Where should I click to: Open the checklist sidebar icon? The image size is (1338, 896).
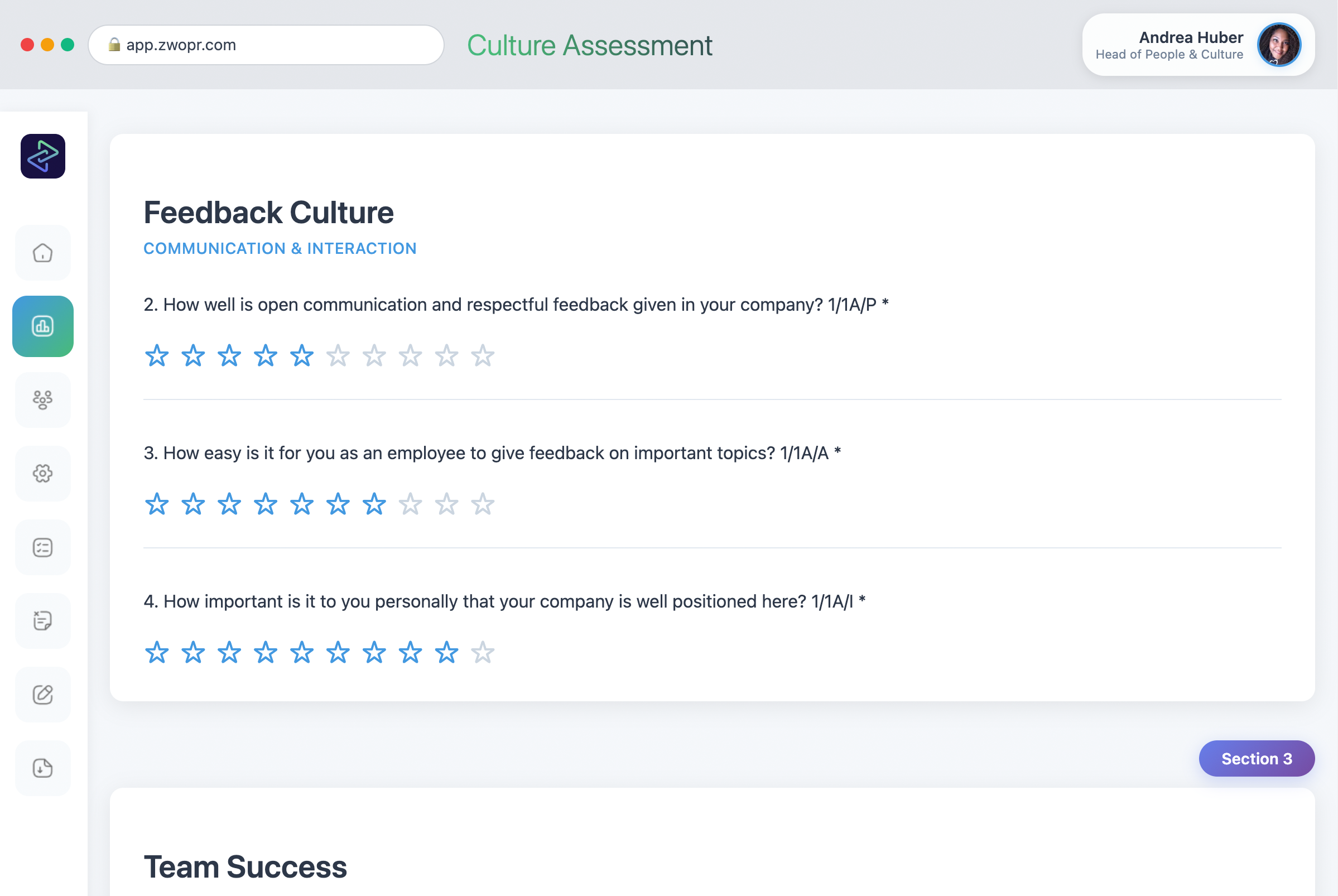tap(43, 547)
